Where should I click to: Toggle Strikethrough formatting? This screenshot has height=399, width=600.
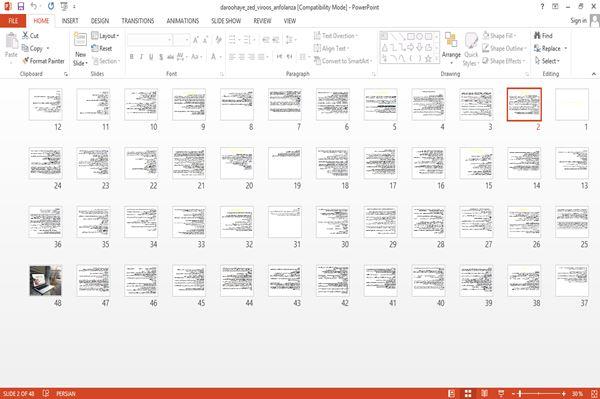pyautogui.click(x=170, y=57)
